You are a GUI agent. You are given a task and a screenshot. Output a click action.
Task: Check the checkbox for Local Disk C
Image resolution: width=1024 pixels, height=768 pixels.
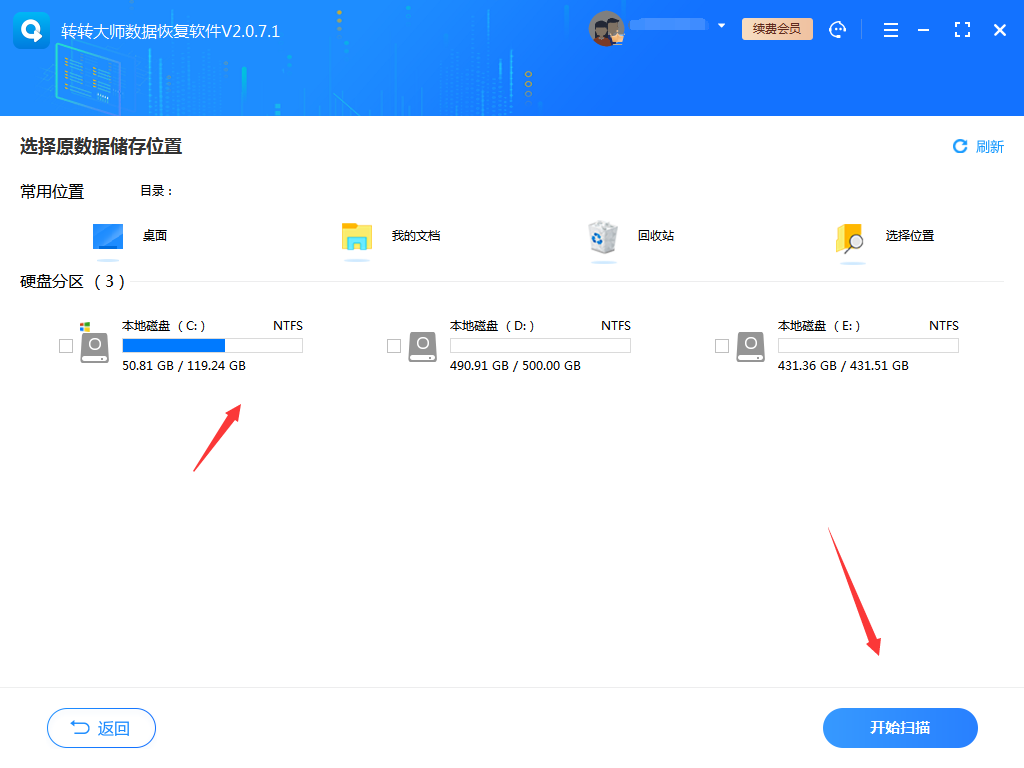[x=65, y=345]
